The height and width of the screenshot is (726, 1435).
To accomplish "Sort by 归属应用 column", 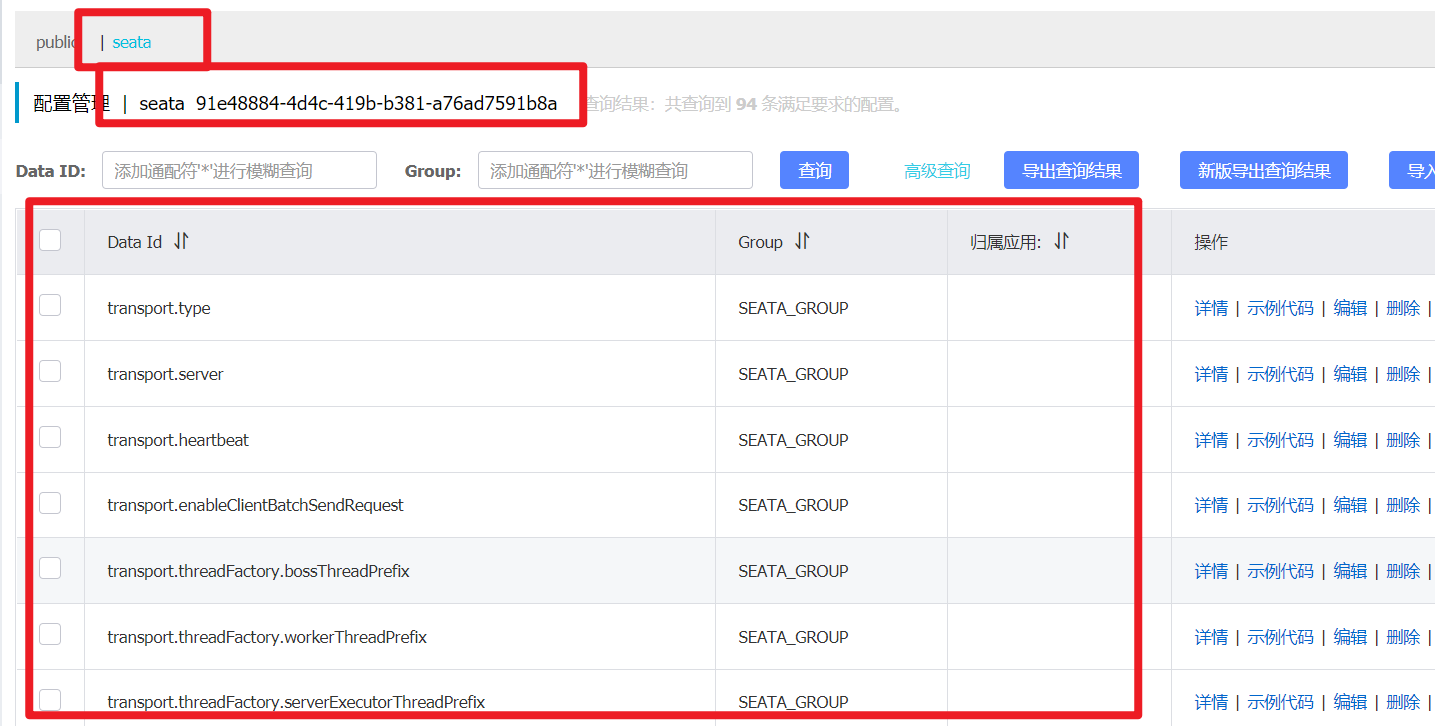I will click(x=1061, y=241).
